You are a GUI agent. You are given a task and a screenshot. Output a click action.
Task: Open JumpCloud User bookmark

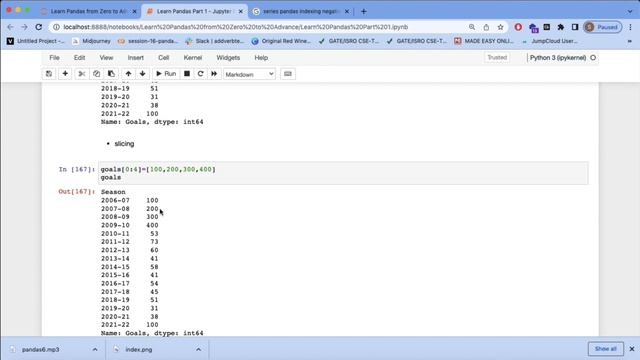(549, 41)
